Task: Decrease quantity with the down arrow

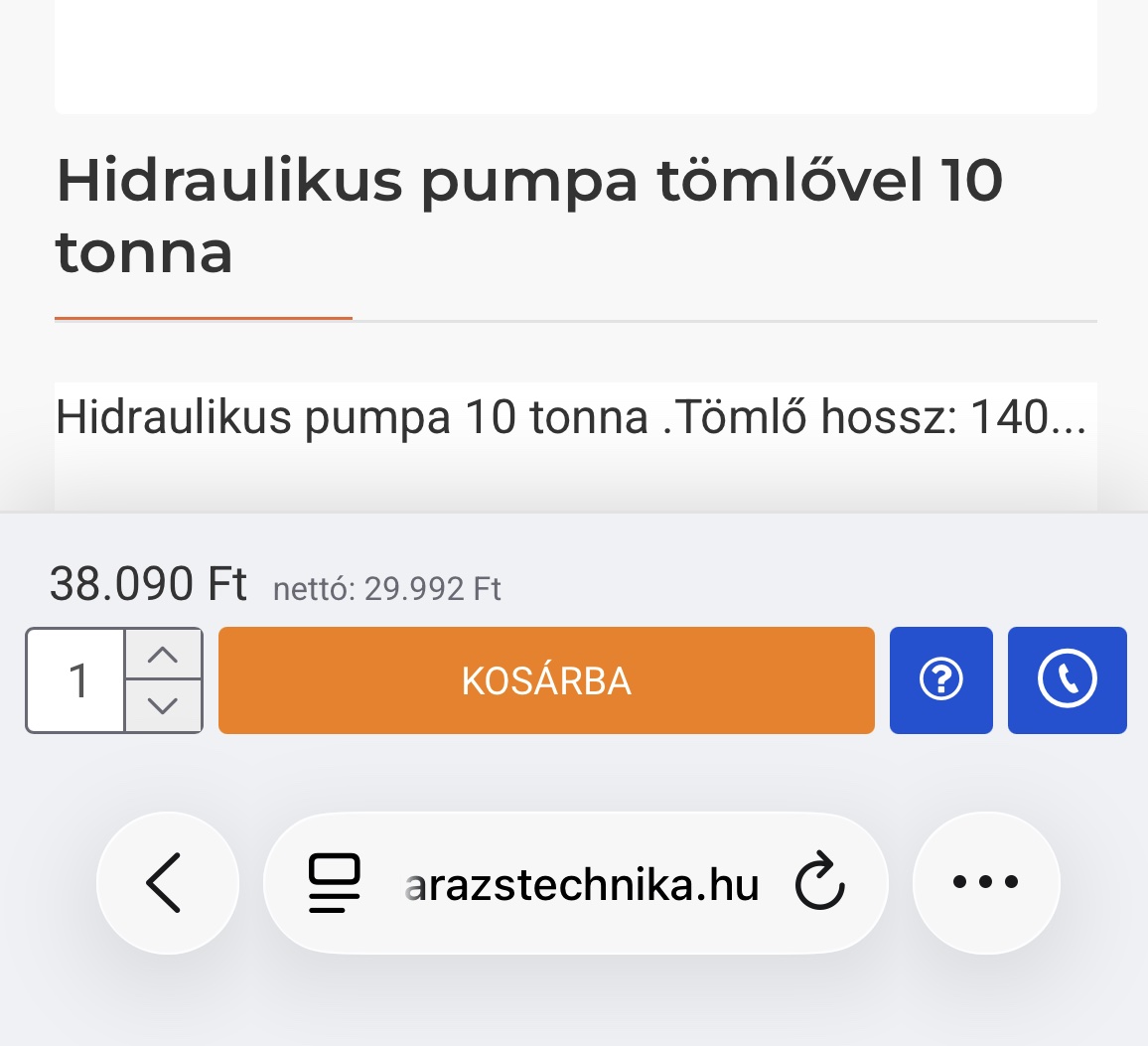Action: click(x=163, y=706)
